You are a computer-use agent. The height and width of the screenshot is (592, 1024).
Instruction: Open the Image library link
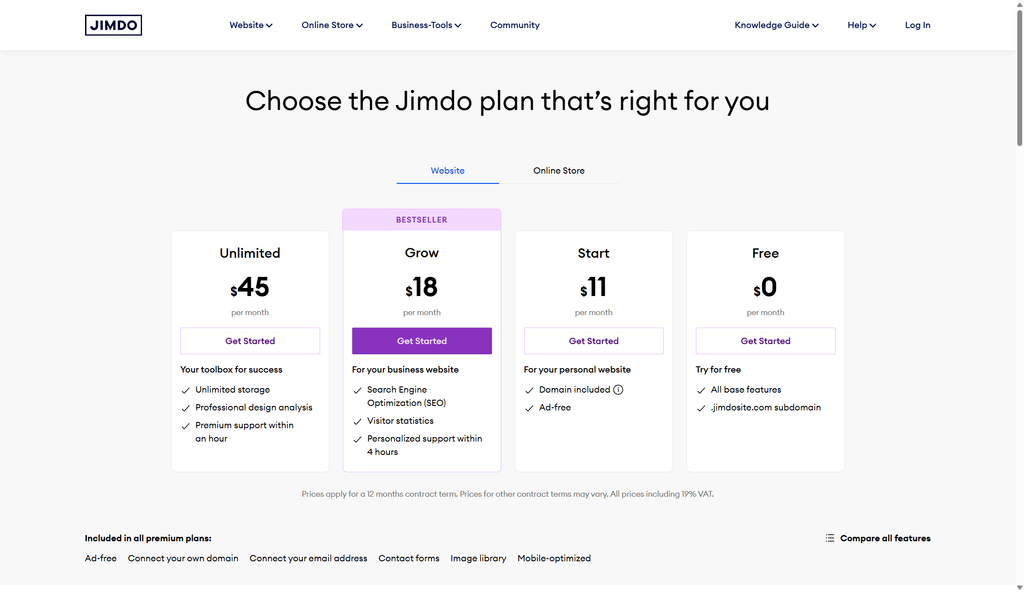click(478, 558)
